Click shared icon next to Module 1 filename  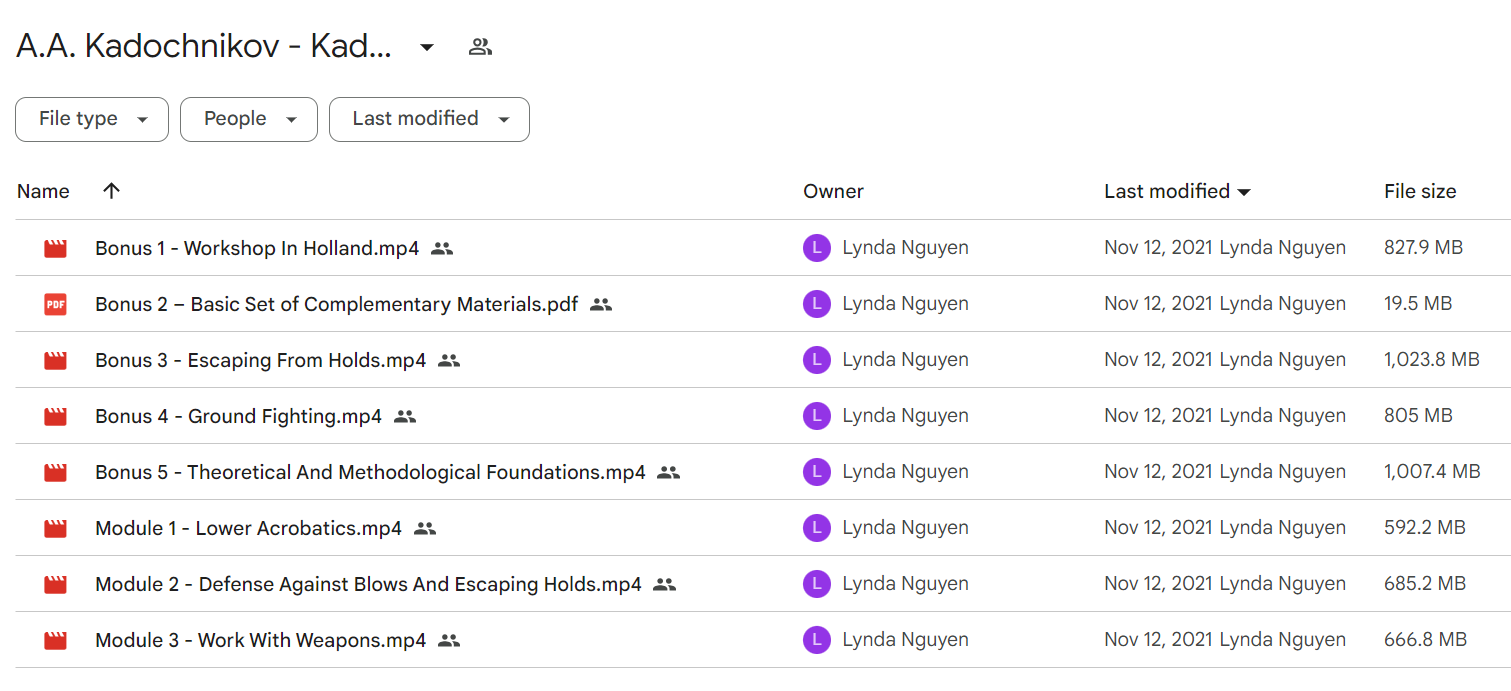[x=425, y=529]
